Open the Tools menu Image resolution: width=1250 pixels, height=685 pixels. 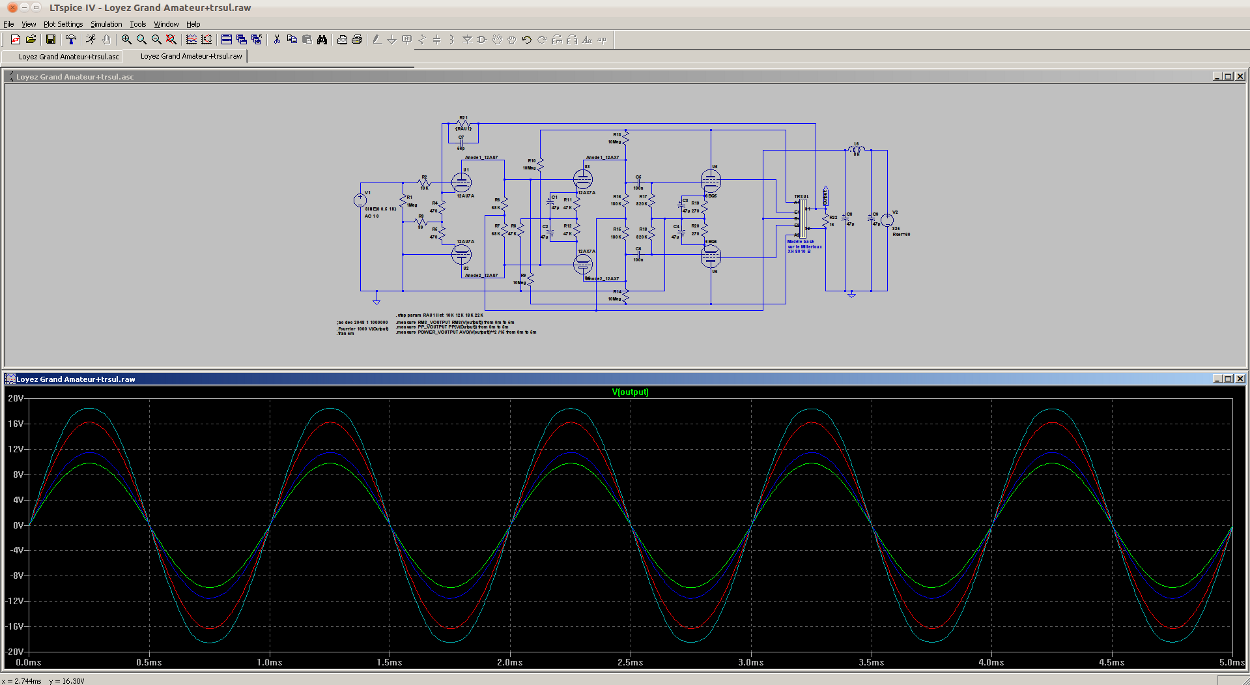tap(138, 23)
